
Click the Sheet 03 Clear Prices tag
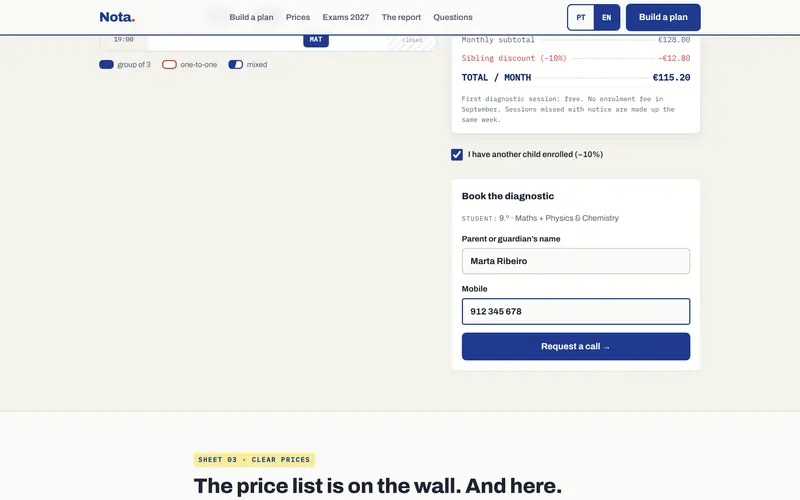[x=254, y=460]
